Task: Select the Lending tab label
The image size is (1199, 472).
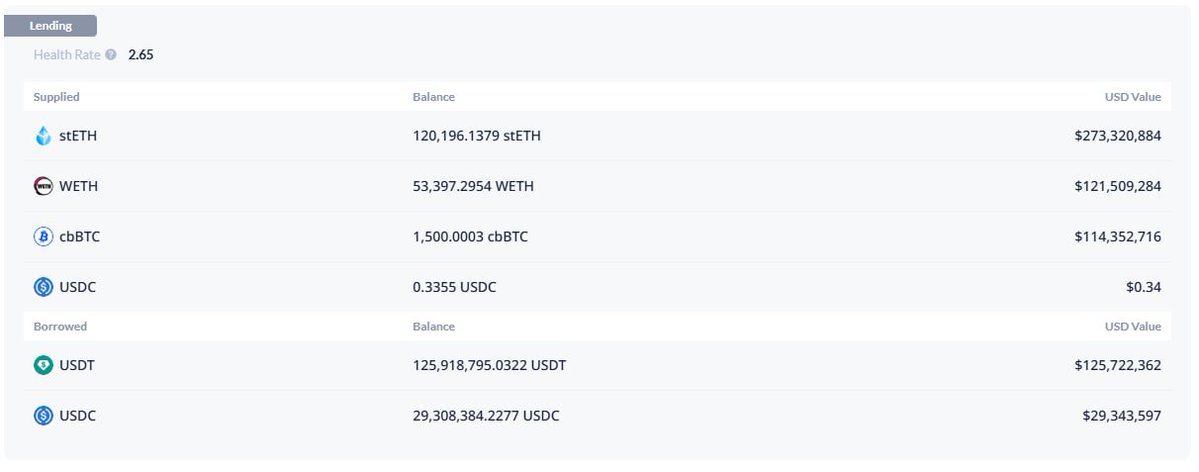Action: pyautogui.click(x=51, y=26)
